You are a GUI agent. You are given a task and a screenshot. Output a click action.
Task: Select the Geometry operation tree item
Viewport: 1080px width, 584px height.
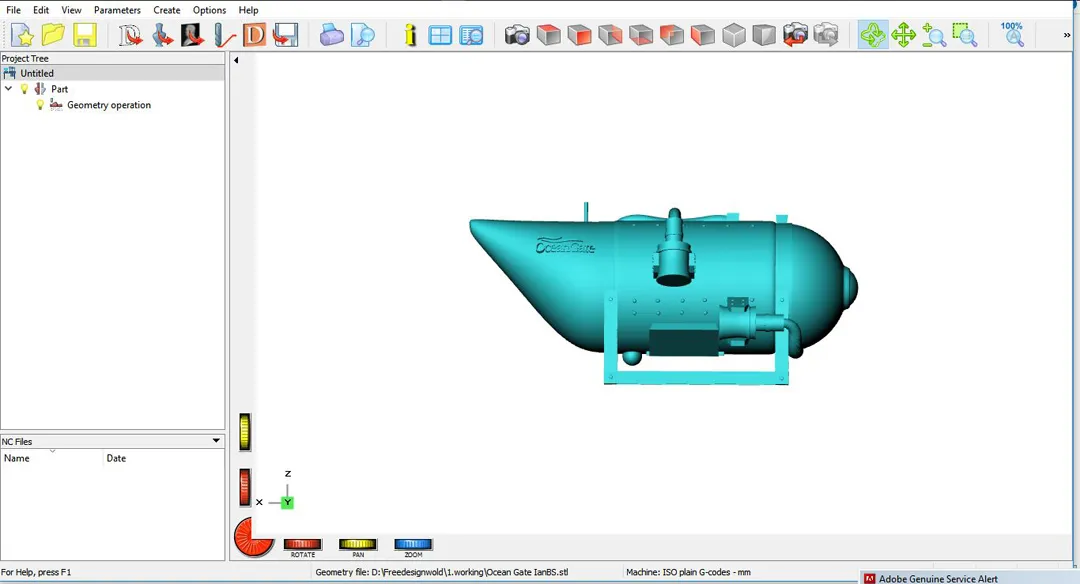(x=109, y=105)
